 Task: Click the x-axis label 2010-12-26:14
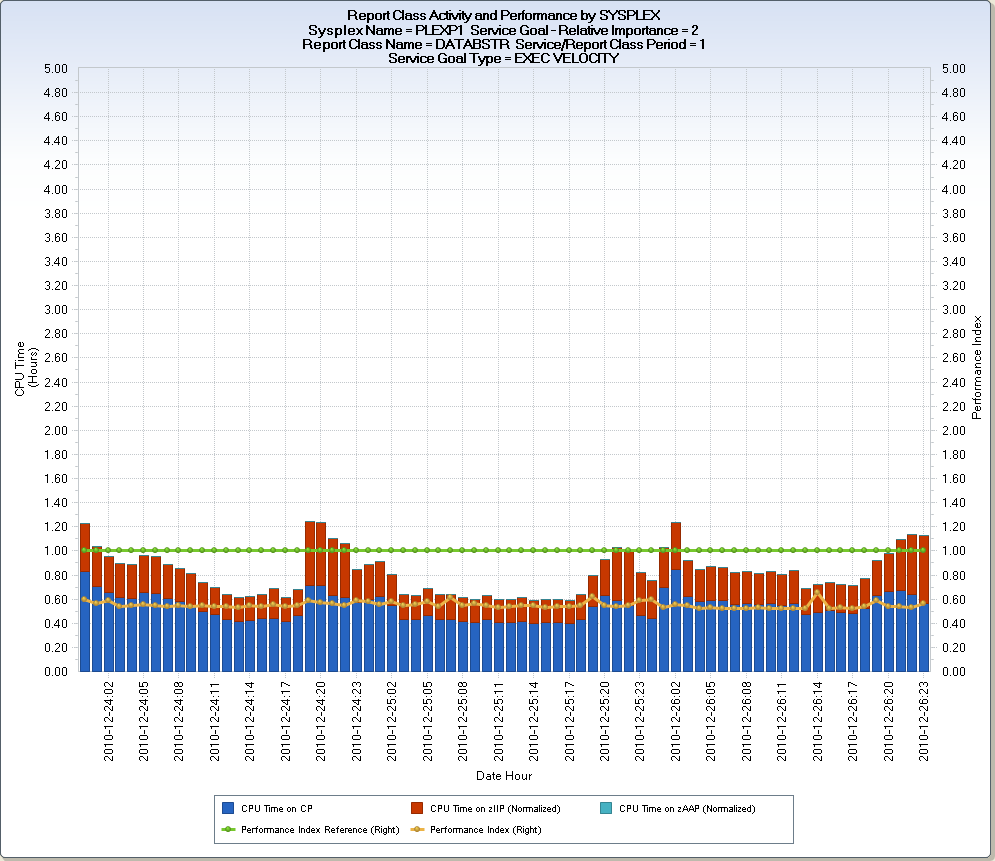click(x=817, y=722)
